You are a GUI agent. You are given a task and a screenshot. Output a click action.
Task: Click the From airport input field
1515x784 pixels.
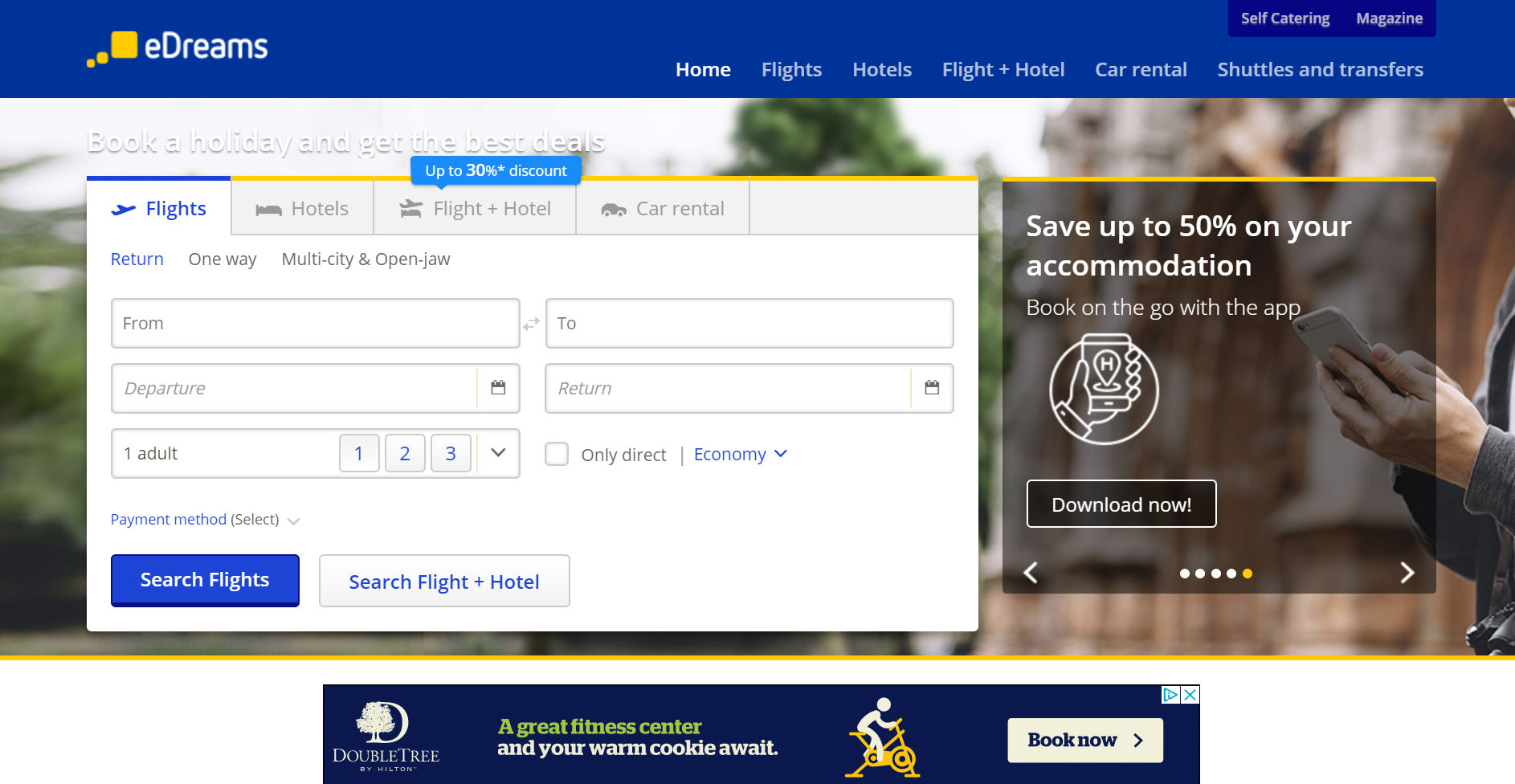tap(316, 324)
